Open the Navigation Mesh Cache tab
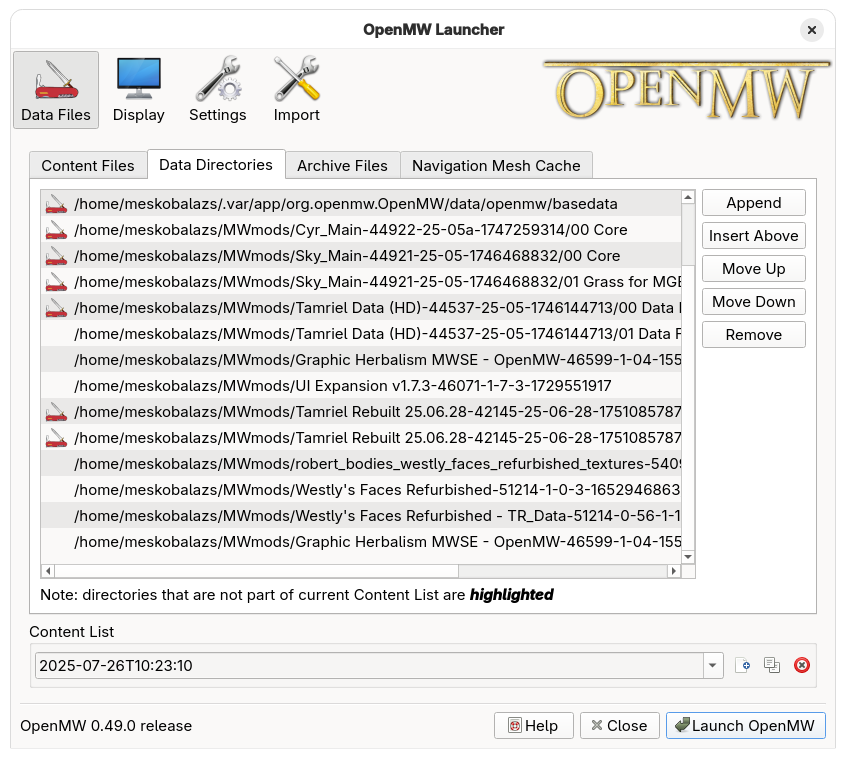 tap(496, 166)
